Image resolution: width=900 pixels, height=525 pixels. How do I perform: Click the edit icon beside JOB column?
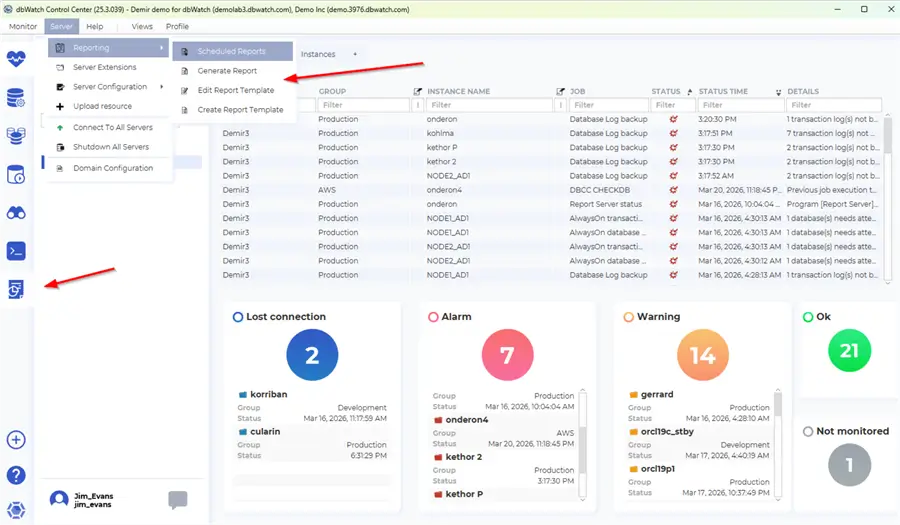tap(560, 91)
